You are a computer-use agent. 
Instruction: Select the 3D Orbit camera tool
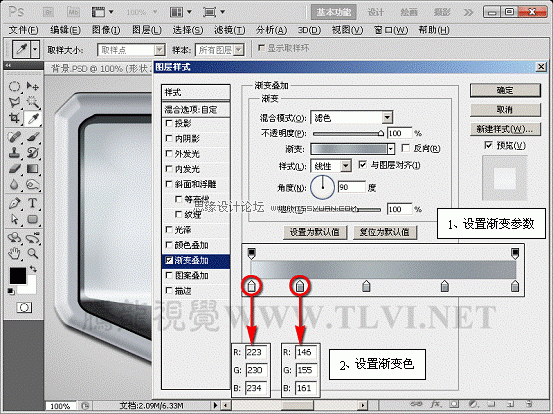pos(32,237)
